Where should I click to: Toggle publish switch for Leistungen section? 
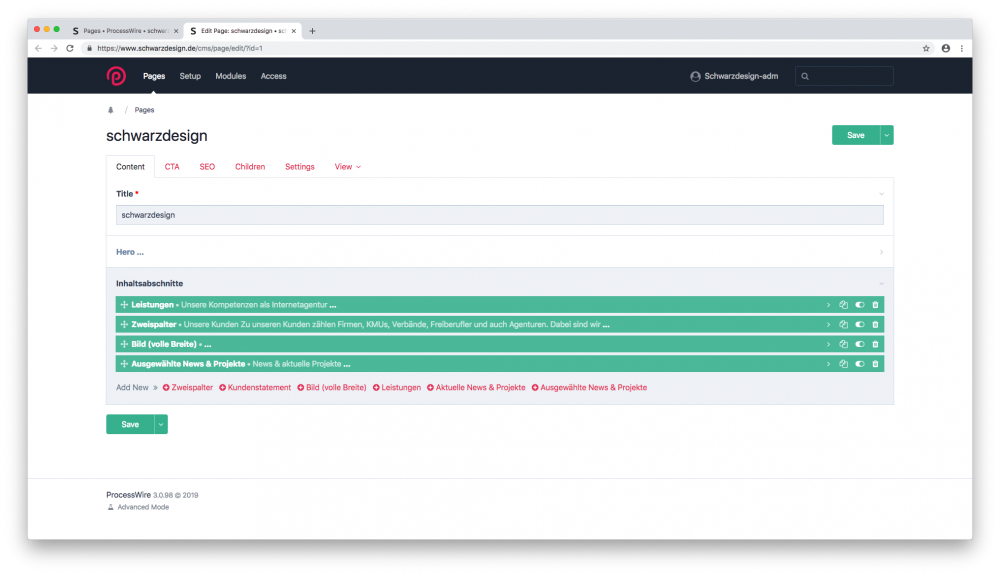859,305
